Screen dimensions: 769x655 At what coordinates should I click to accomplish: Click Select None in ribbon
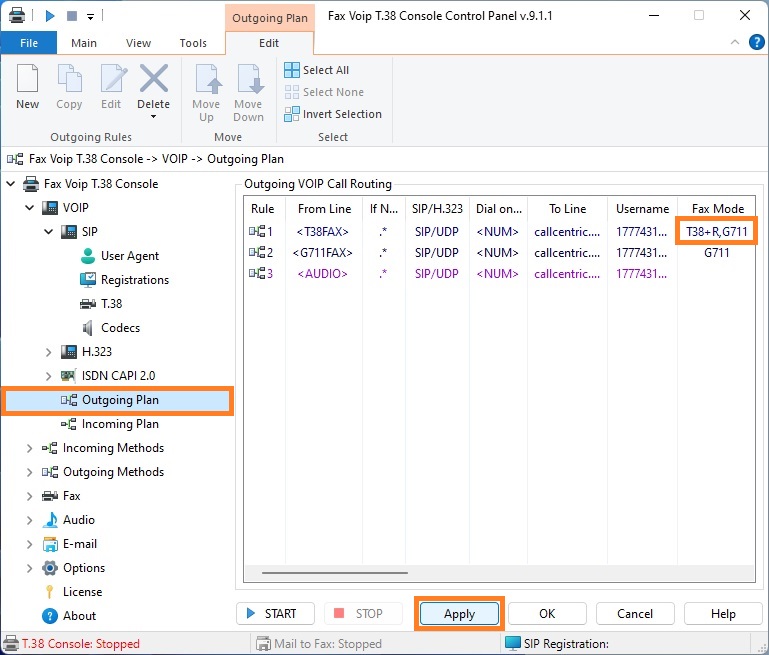tap(324, 92)
